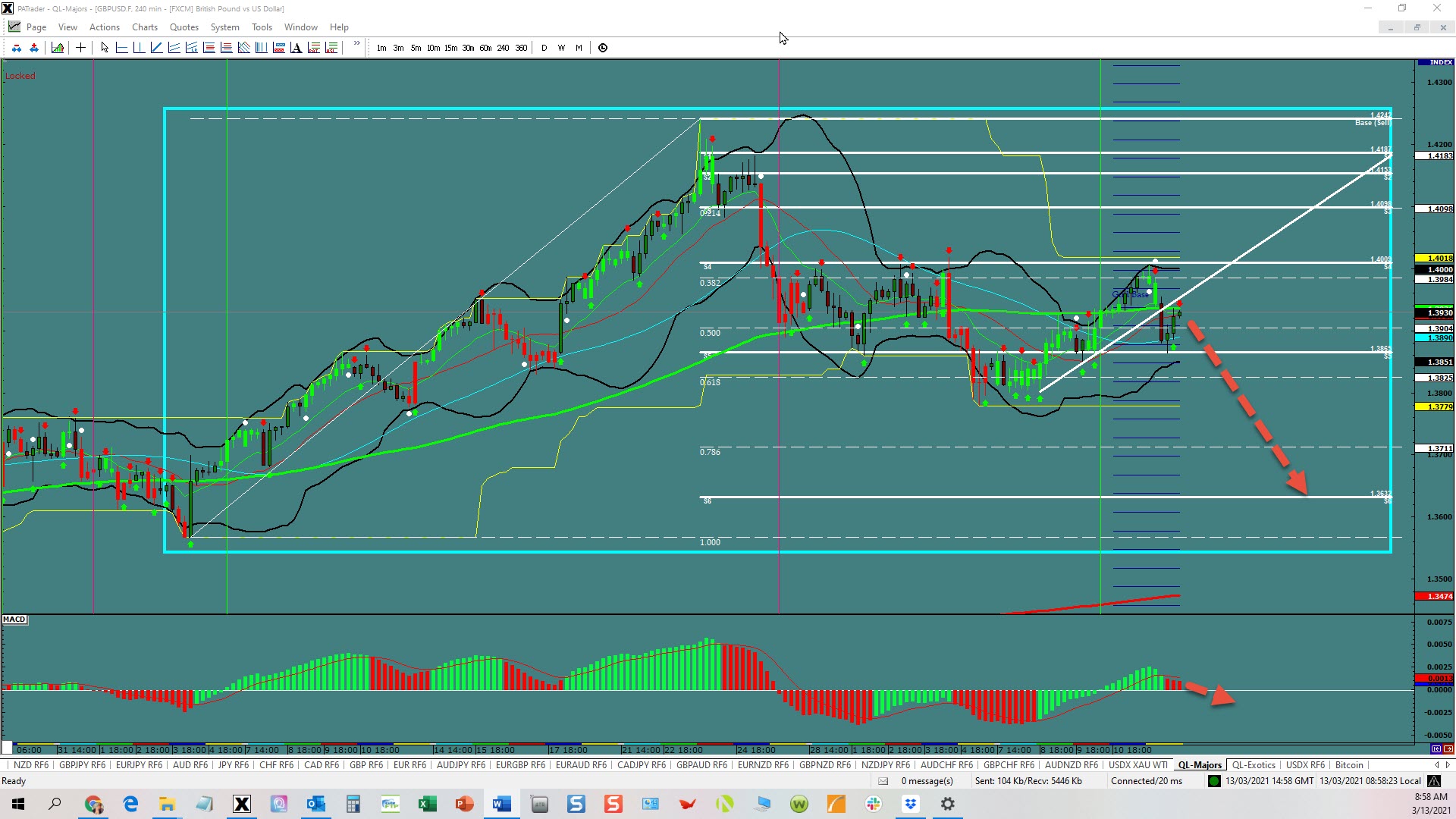Expand the toolbar overflow chevron
Screen dimensions: 1456x819
coord(356,44)
